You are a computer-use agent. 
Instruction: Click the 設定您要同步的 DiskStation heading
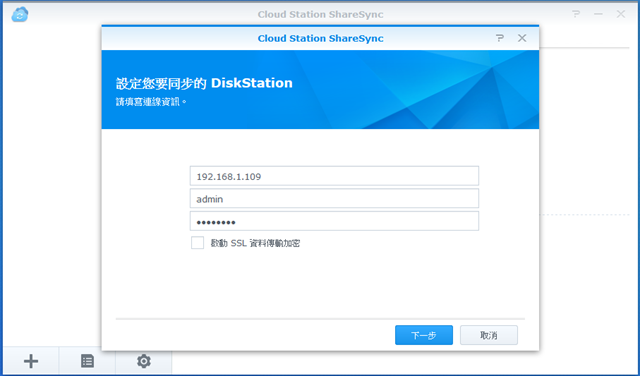click(x=204, y=83)
